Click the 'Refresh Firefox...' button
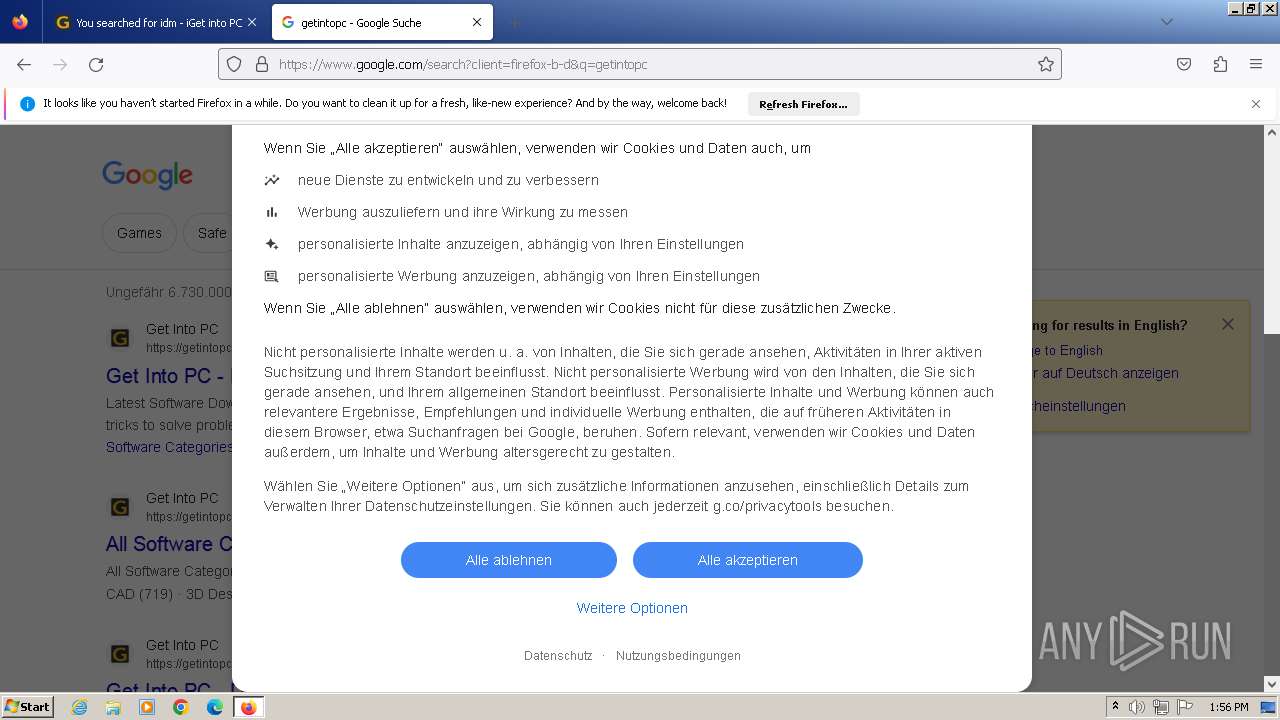Viewport: 1280px width, 720px height. pyautogui.click(x=803, y=104)
